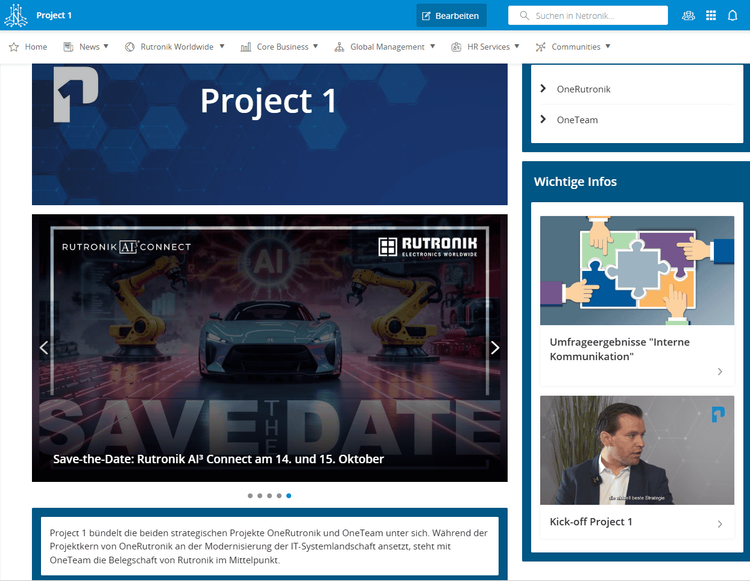This screenshot has width=750, height=581.
Task: Click the Save the Date carousel image
Action: point(270,348)
